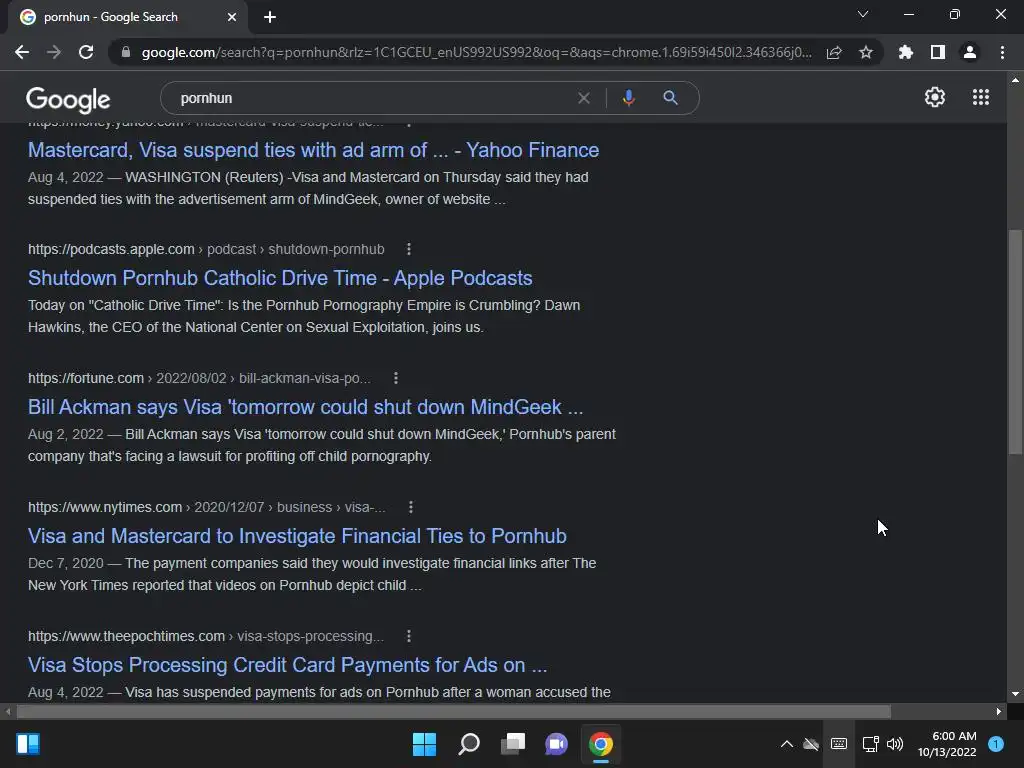Viewport: 1024px width, 768px height.
Task: Open Widgets panel on taskbar
Action: point(28,744)
